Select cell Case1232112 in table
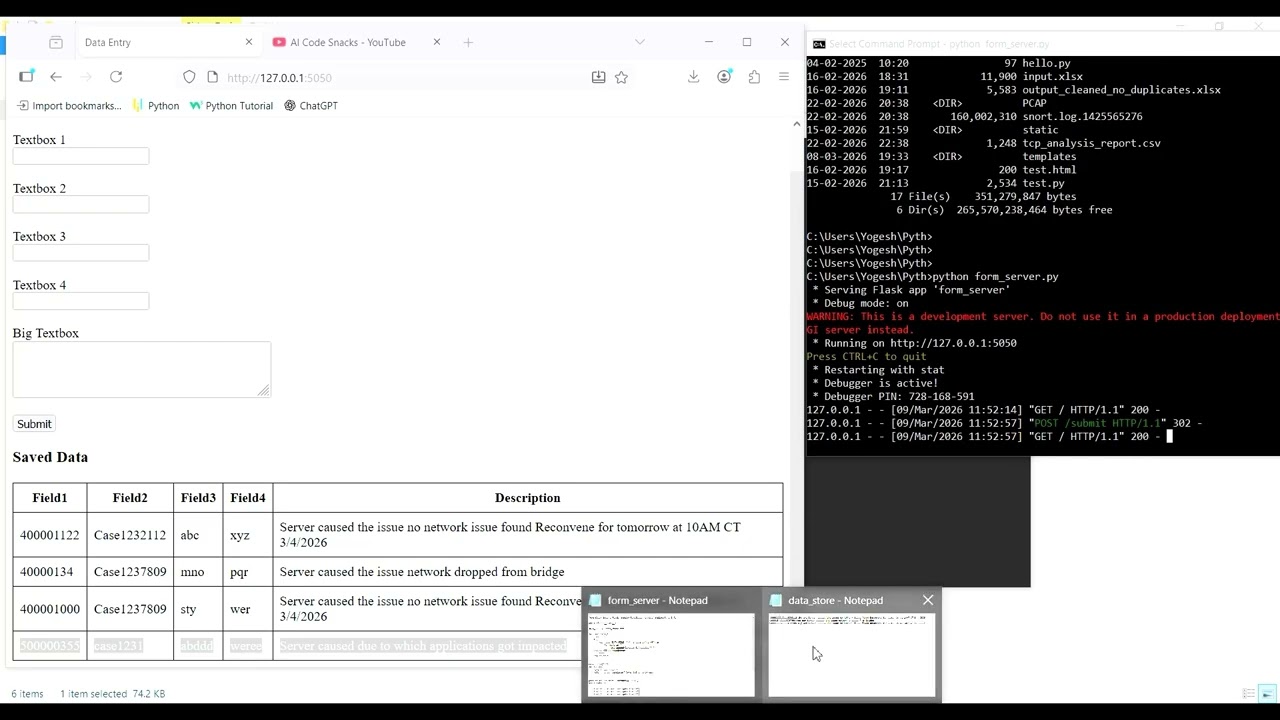This screenshot has height=720, width=1280. (x=130, y=535)
